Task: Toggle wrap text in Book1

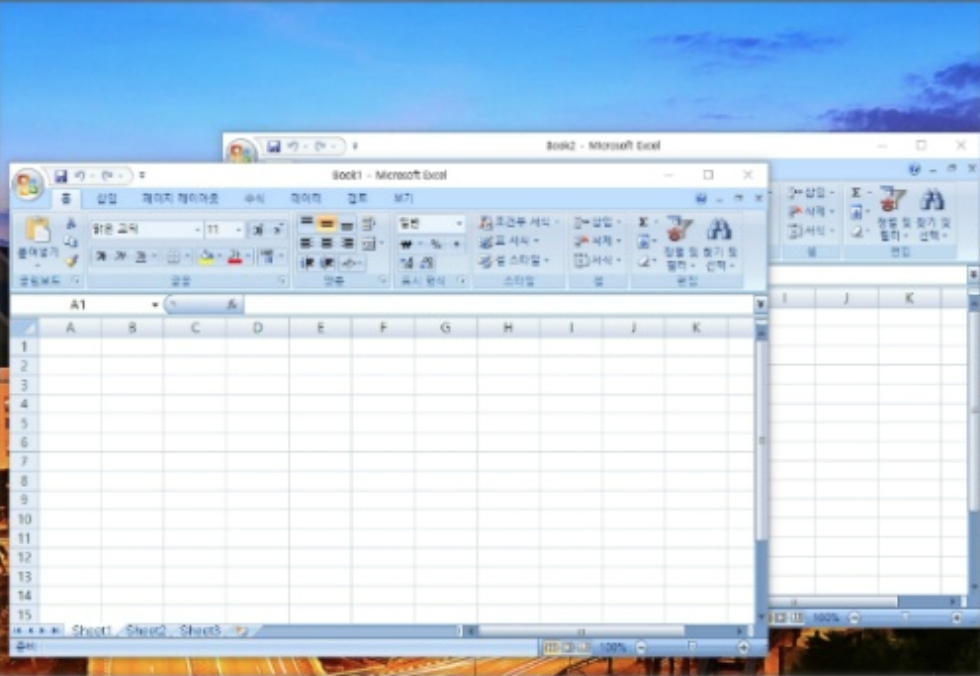Action: click(369, 223)
